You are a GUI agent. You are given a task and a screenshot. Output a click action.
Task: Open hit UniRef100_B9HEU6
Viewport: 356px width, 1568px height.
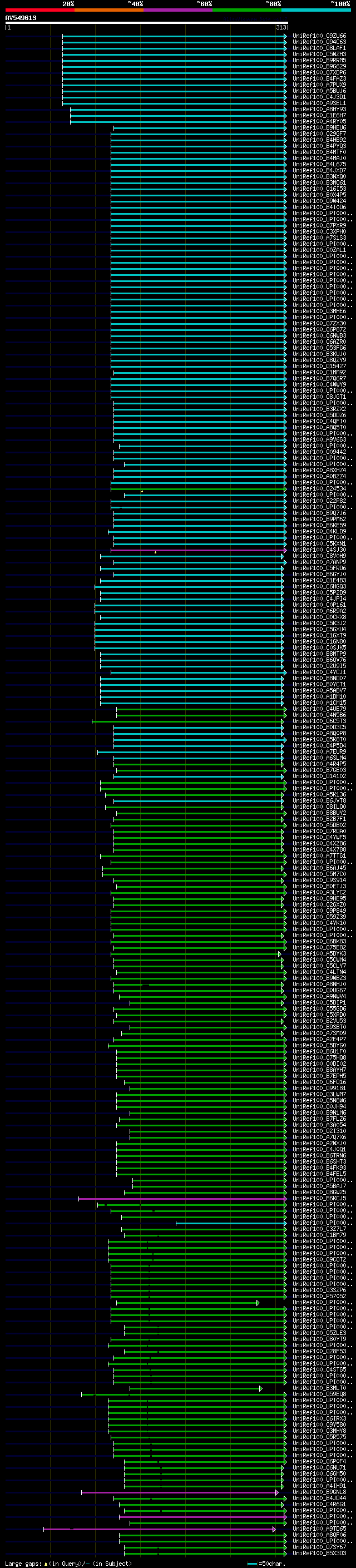319,128
